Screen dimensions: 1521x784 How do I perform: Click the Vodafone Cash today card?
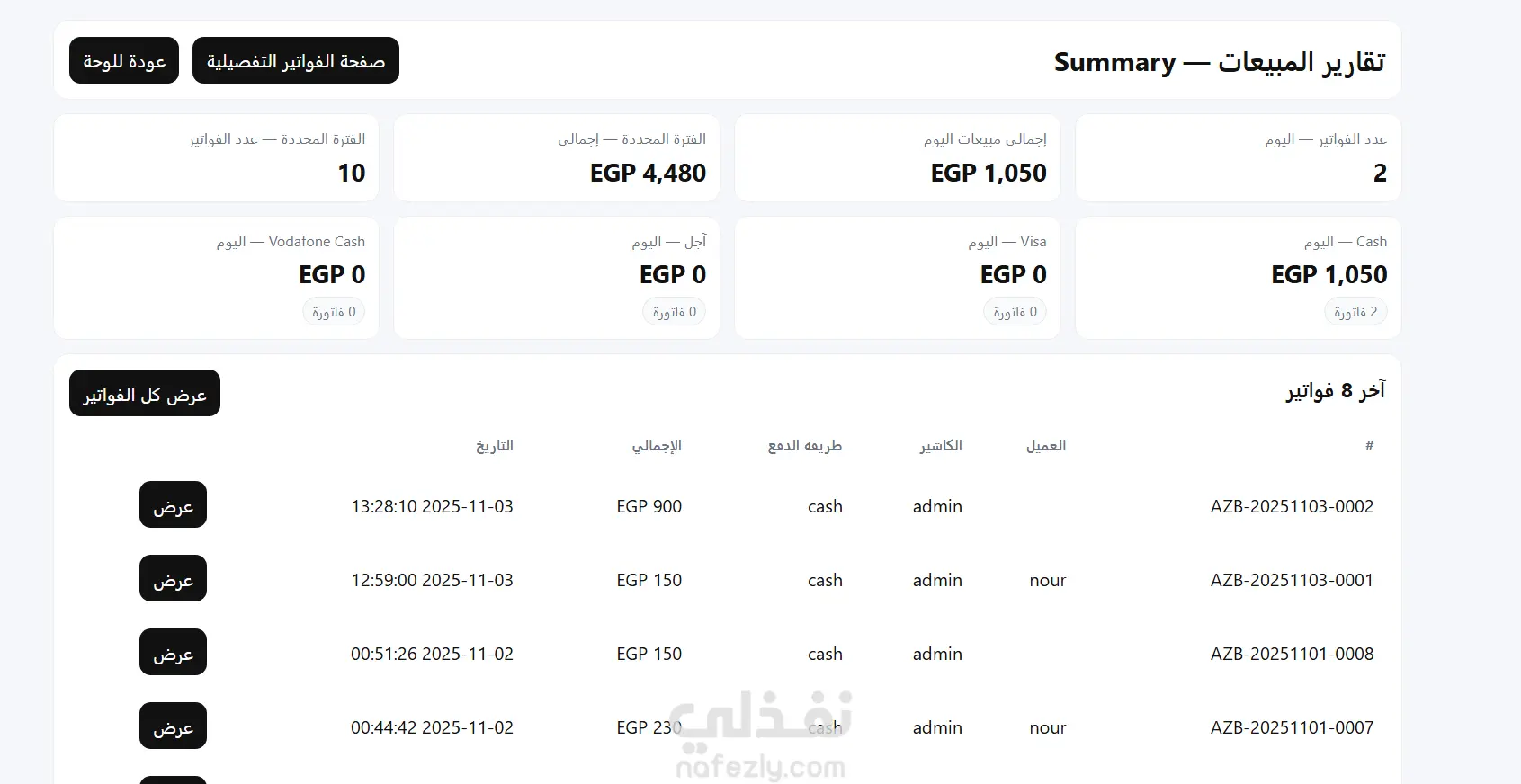pyautogui.click(x=216, y=277)
